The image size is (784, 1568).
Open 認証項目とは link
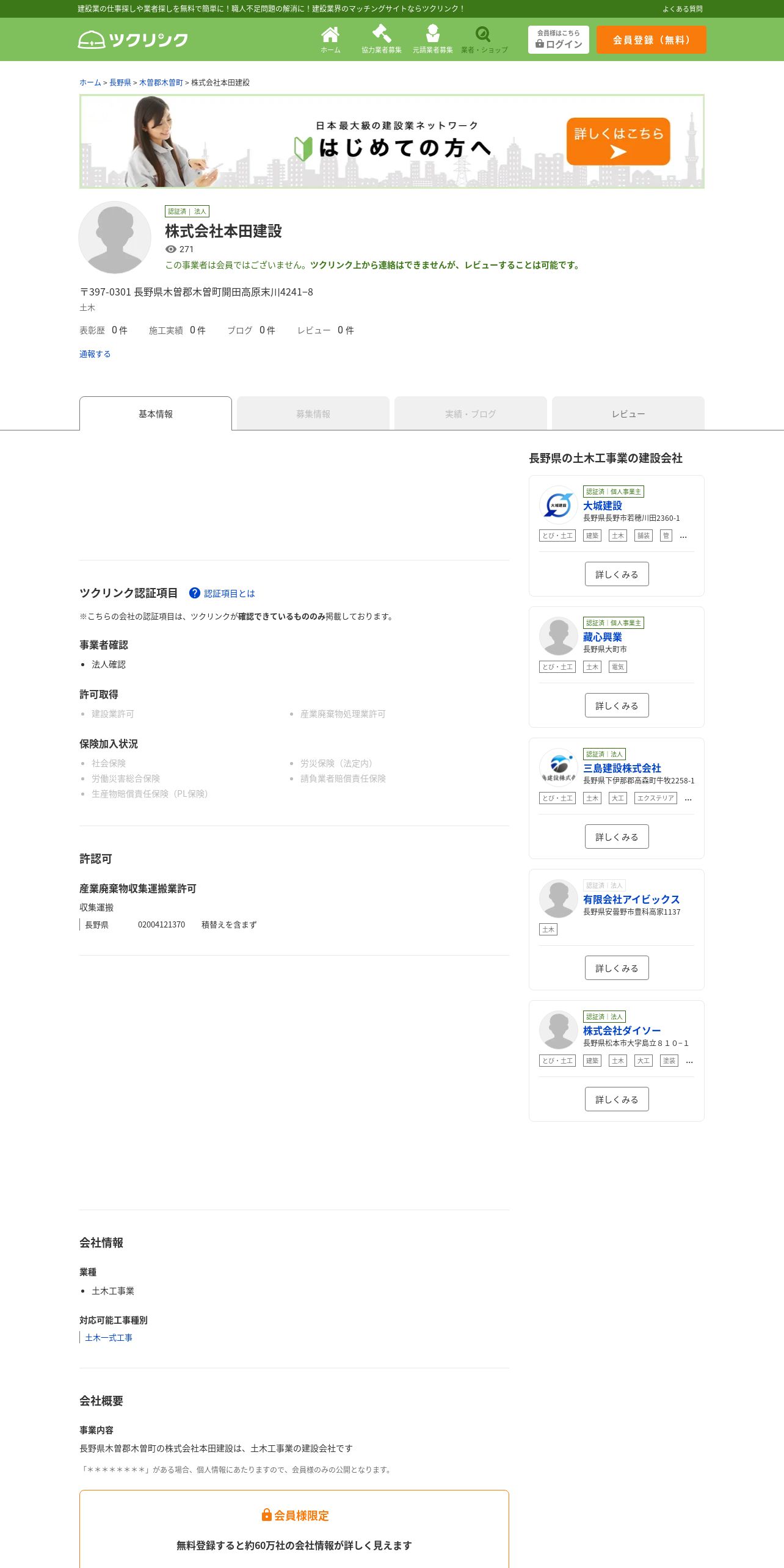pos(230,593)
